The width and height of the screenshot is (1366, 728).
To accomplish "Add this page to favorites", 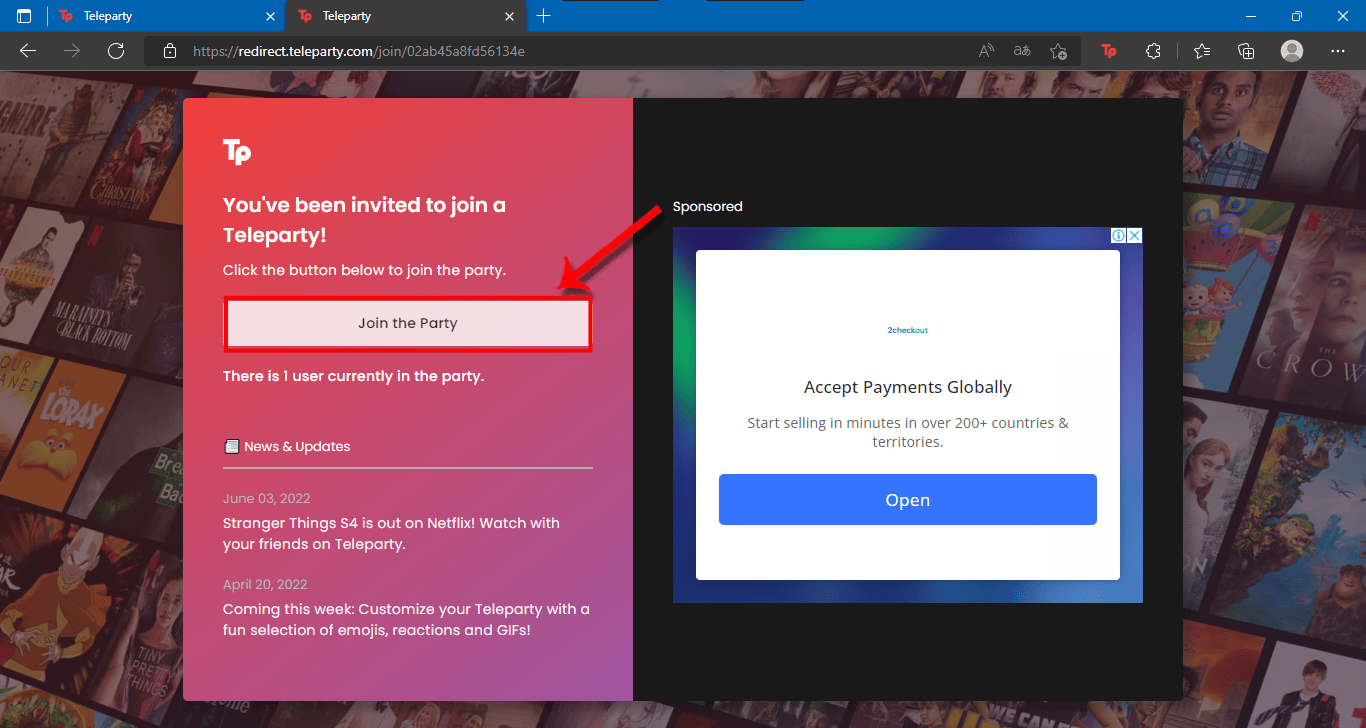I will (x=1059, y=51).
